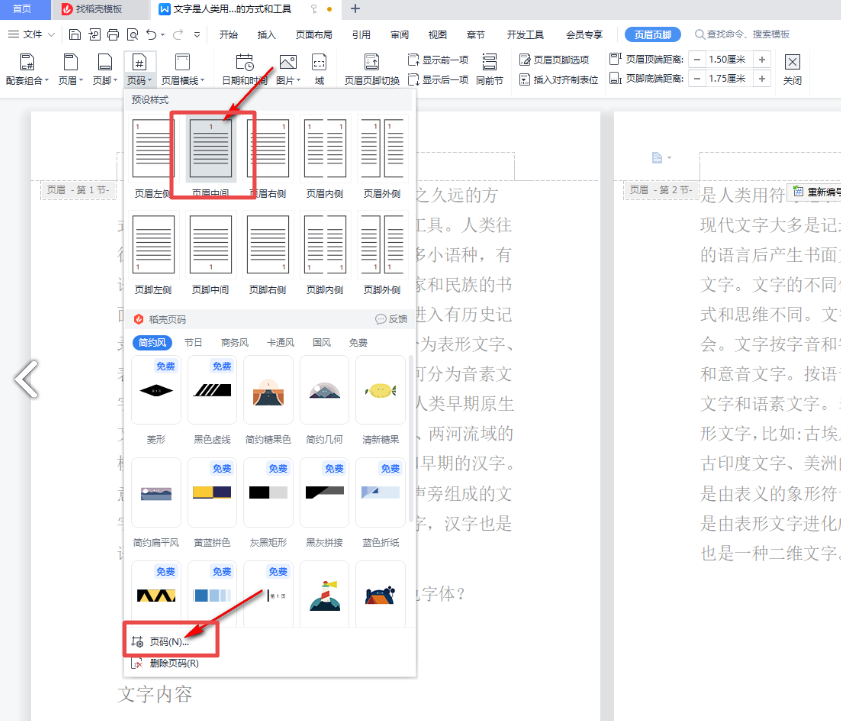Select the 商务风 category filter
This screenshot has width=841, height=721.
[235, 342]
